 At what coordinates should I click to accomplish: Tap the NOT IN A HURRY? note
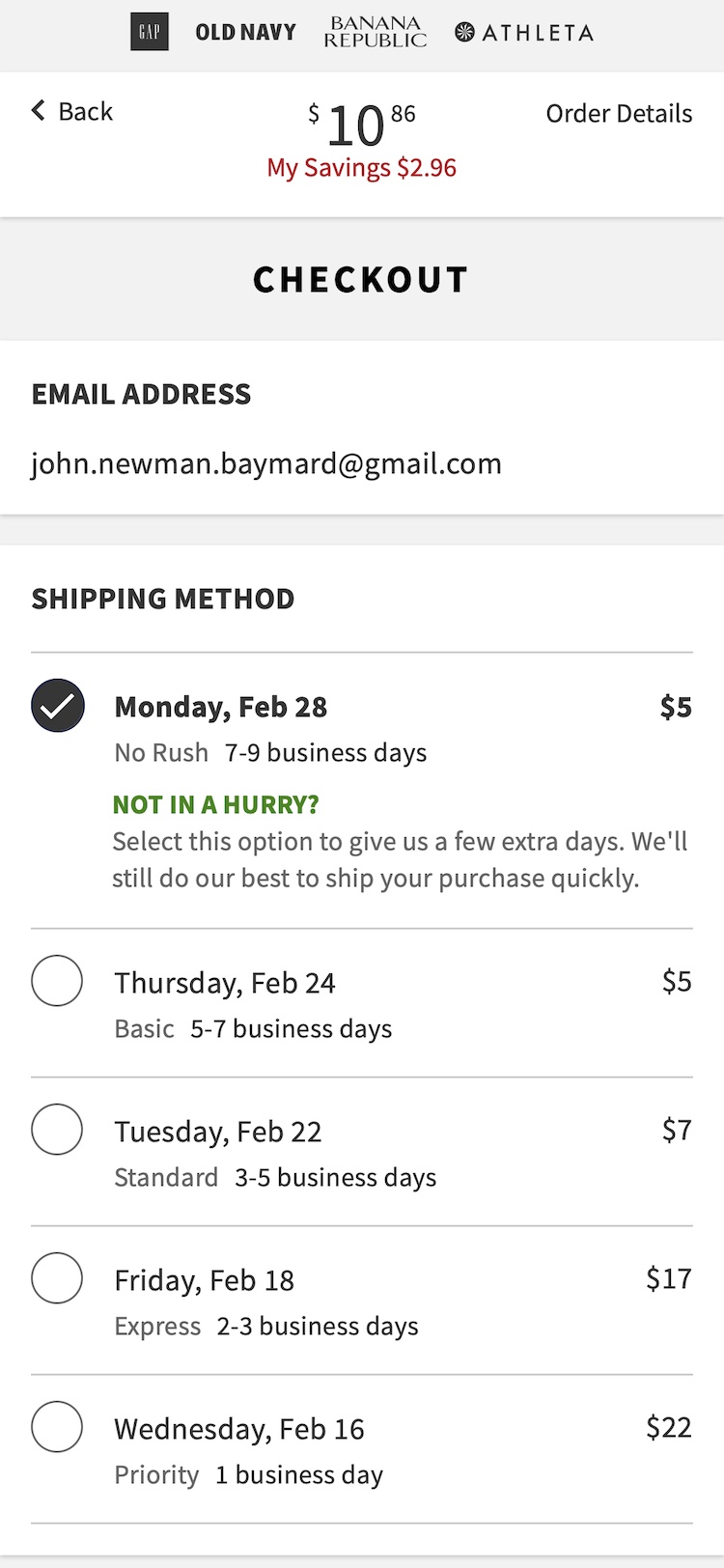click(216, 804)
